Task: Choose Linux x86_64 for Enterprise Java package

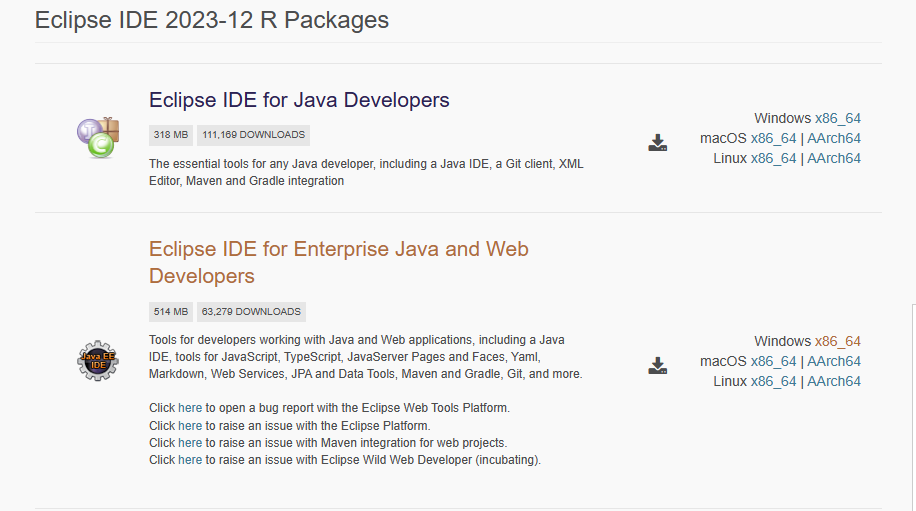Action: pos(773,381)
